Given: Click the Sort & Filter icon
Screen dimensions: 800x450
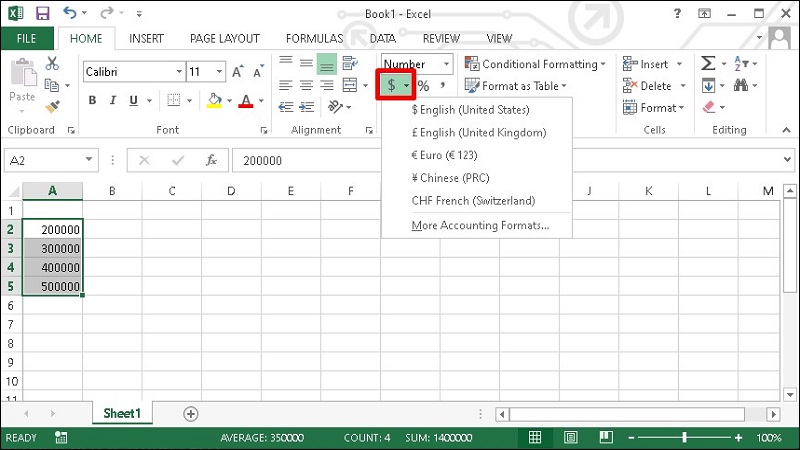Looking at the screenshot, I should [x=741, y=63].
